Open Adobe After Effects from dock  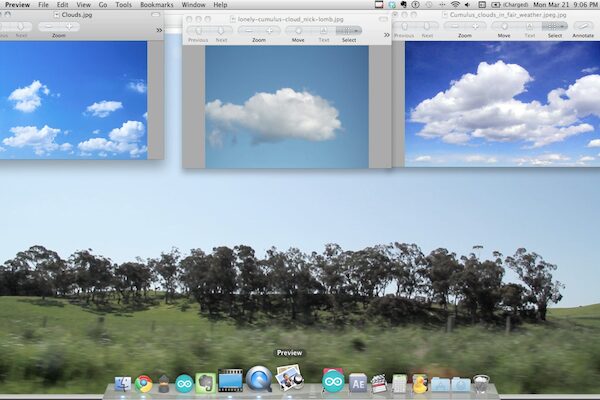(x=357, y=383)
